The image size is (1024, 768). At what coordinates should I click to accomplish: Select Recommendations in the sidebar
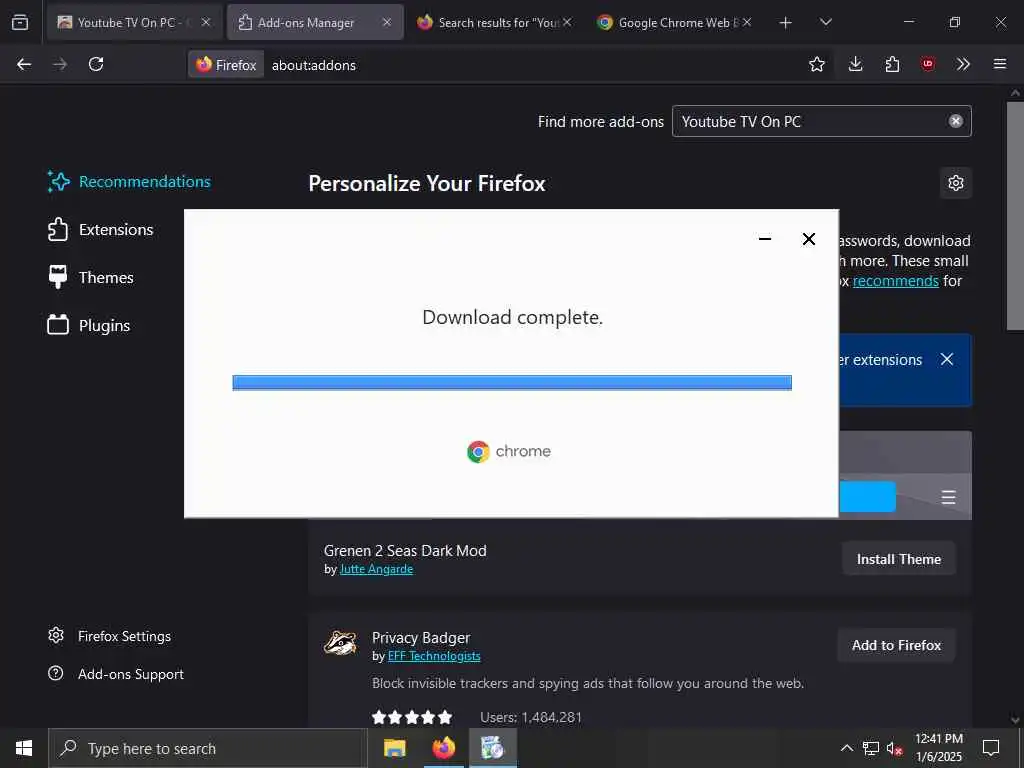129,182
